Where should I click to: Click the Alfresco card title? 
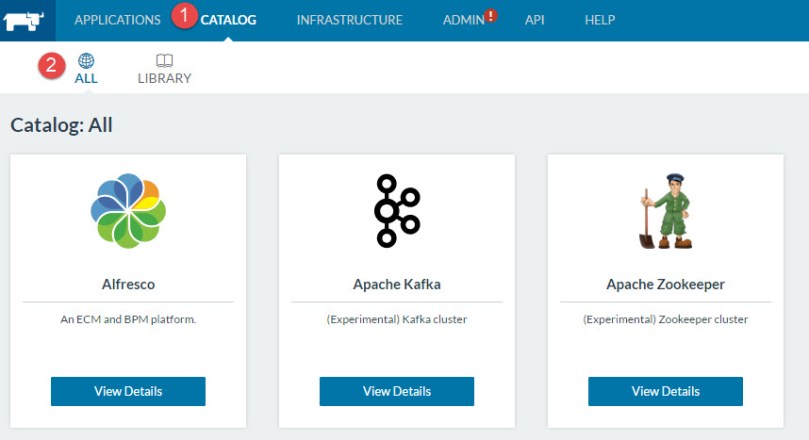point(128,284)
